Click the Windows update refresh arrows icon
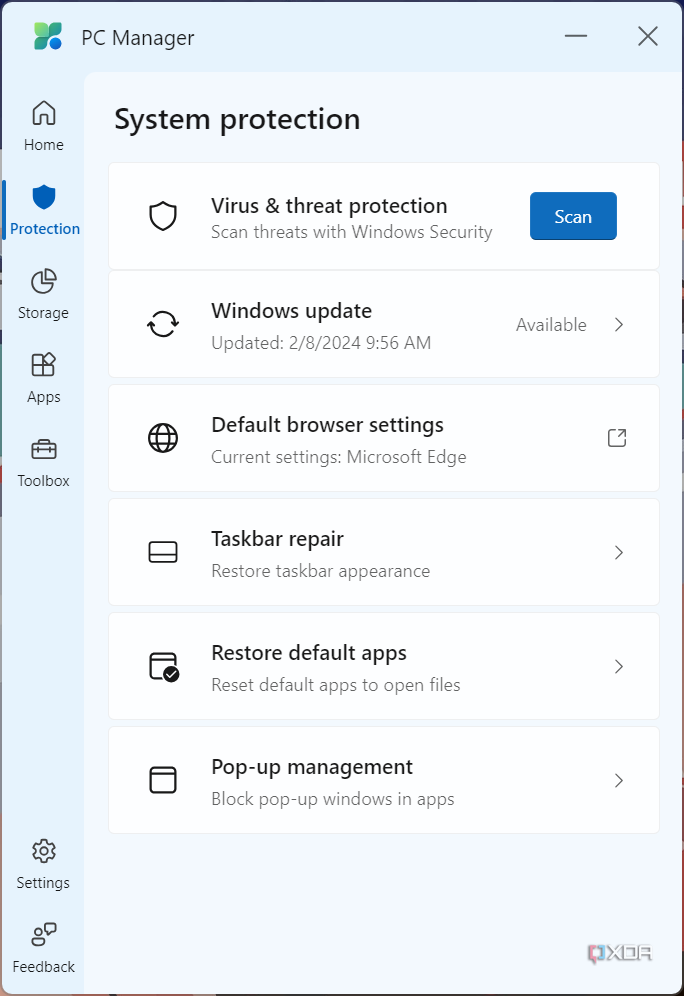Viewport: 684px width, 996px height. point(163,324)
